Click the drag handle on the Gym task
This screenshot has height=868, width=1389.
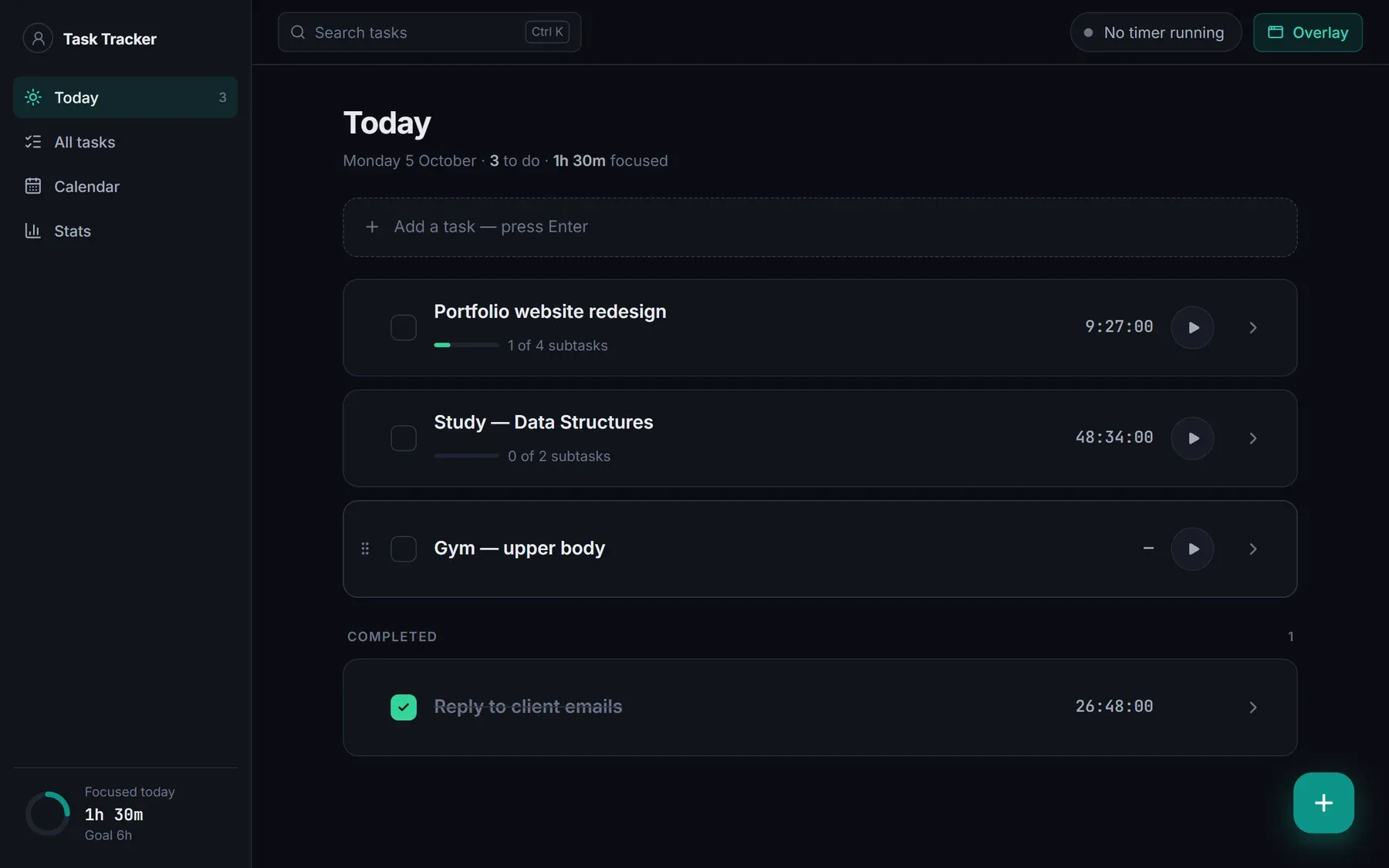coord(365,549)
